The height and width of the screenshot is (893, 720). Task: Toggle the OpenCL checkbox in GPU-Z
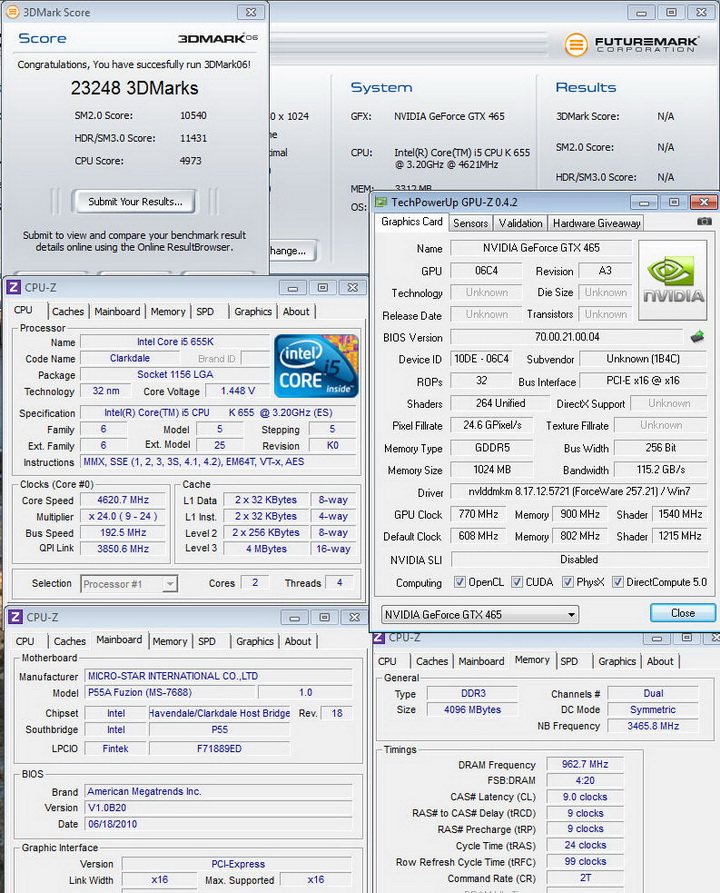[x=459, y=581]
